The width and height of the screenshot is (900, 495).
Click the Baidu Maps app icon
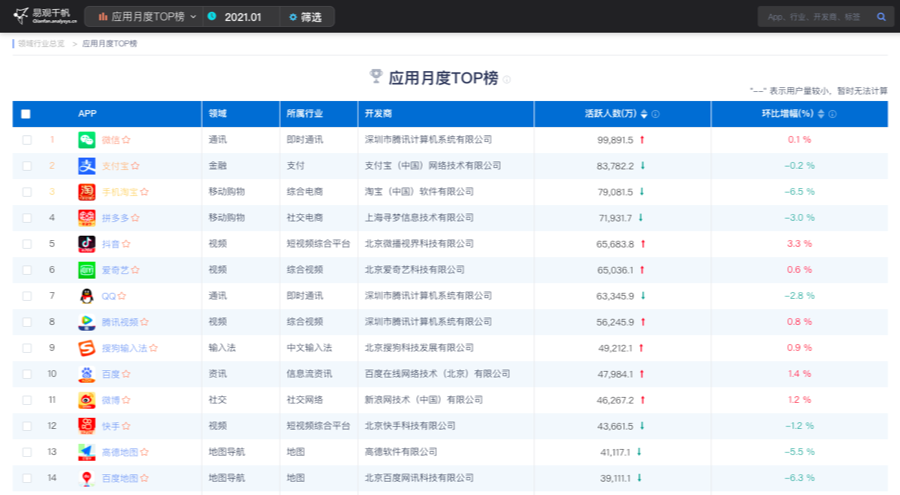coord(87,478)
